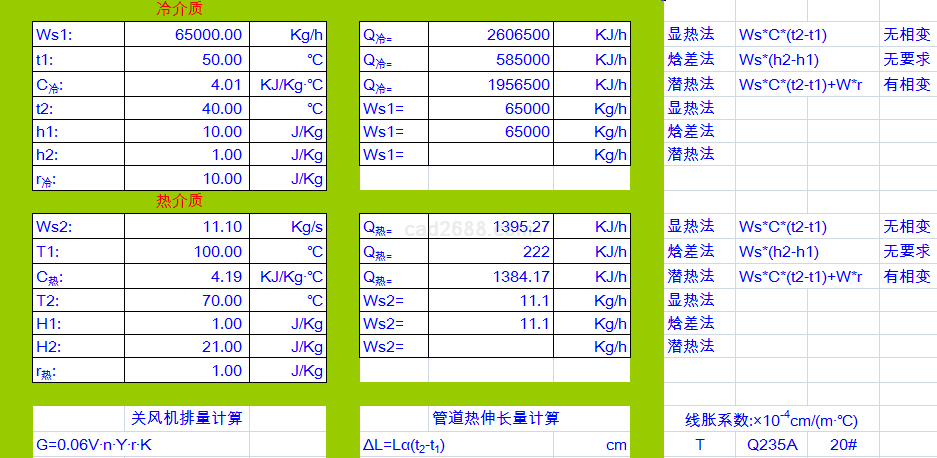Select the cell with value 4.01
This screenshot has height=458, width=937.
187,84
